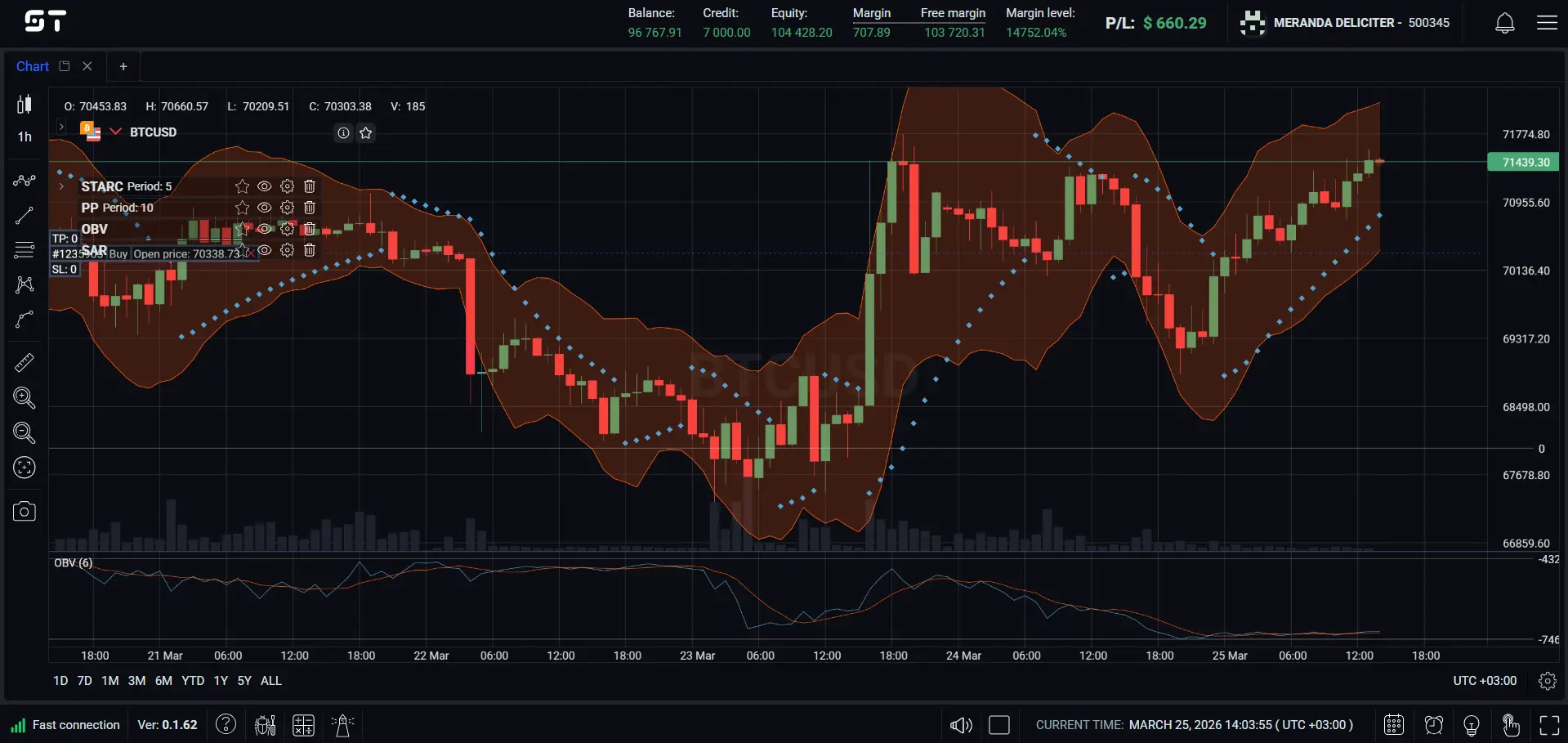
Task: Mute sound with the speaker icon
Action: point(961,725)
